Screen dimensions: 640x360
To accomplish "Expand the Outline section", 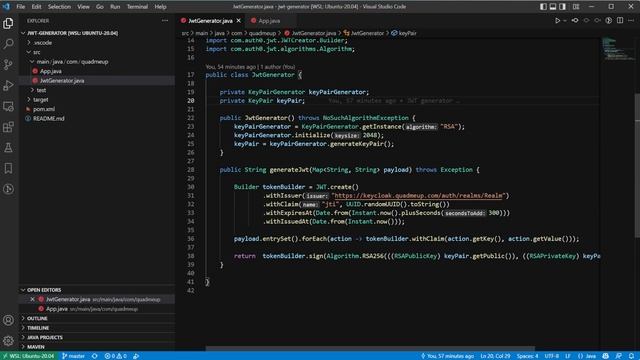I will (x=97, y=318).
